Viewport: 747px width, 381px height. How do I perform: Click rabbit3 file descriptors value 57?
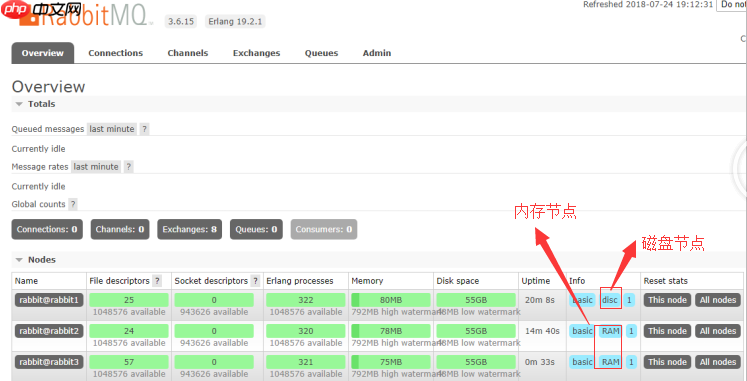129,362
